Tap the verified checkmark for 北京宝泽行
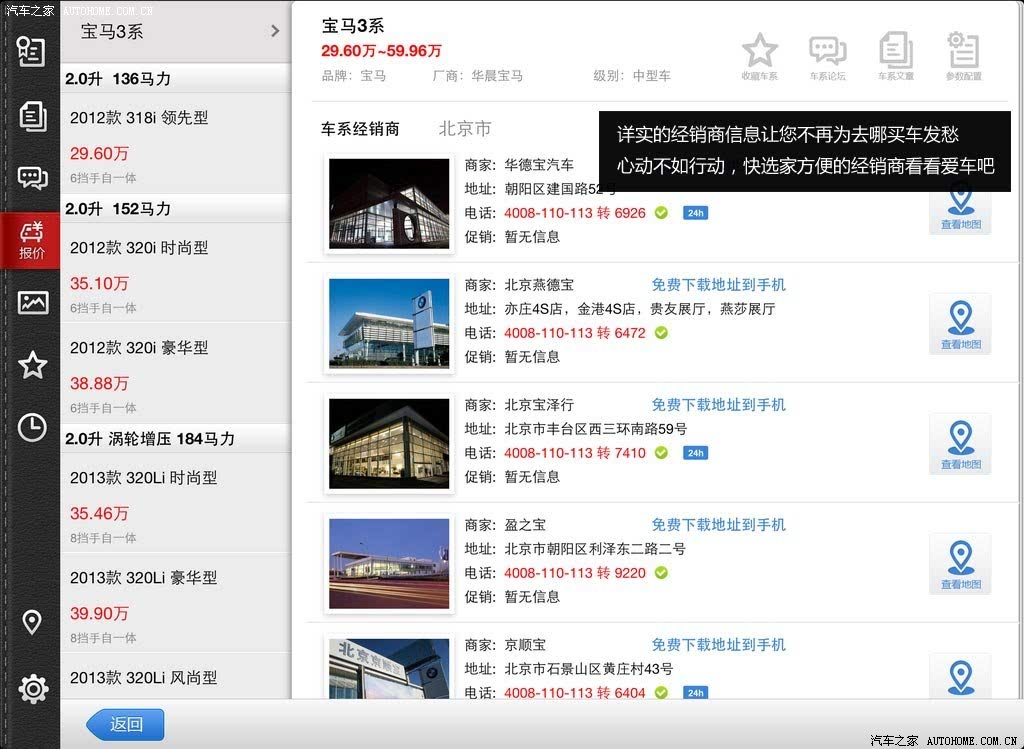The width and height of the screenshot is (1024, 749). tap(662, 453)
